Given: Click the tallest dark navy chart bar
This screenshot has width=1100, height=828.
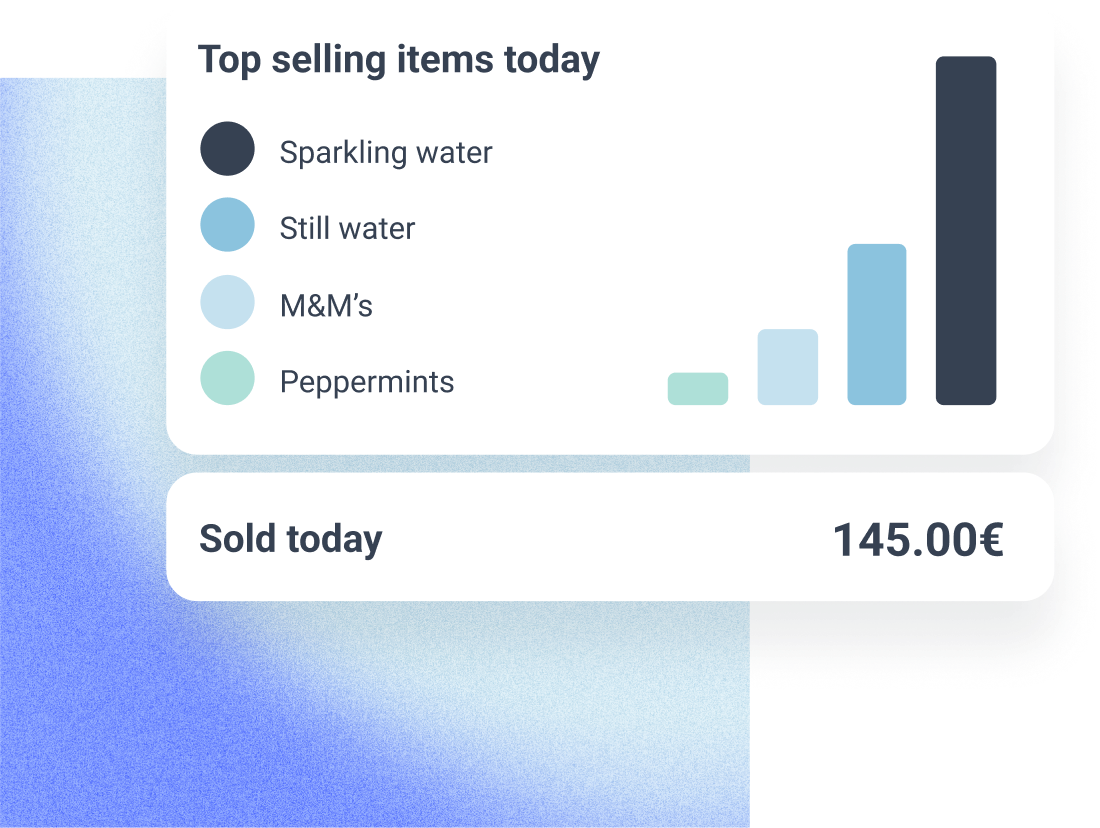Looking at the screenshot, I should point(966,231).
